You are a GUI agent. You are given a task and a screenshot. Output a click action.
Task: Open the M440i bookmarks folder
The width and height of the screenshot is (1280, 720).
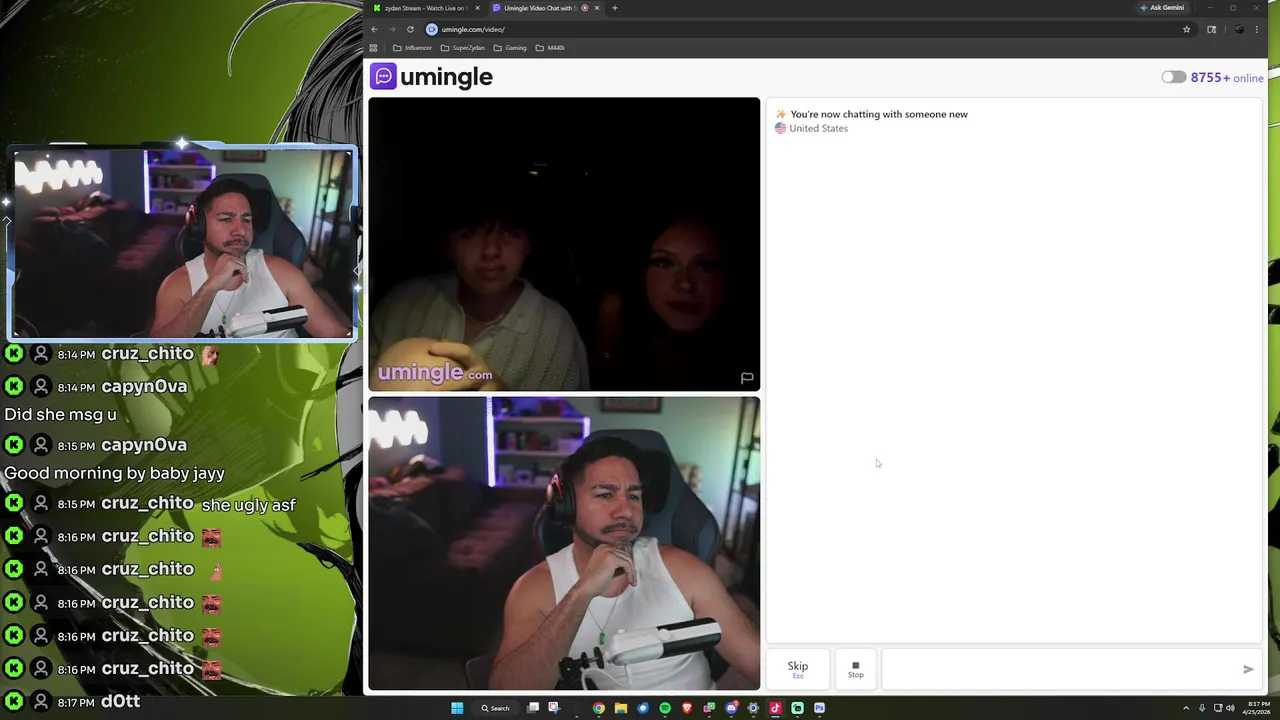(x=551, y=48)
